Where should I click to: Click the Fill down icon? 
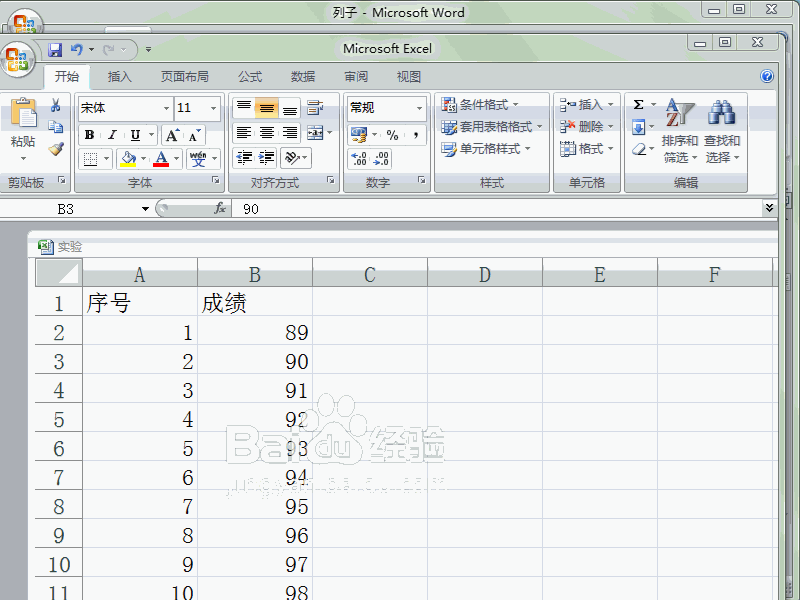(x=639, y=127)
